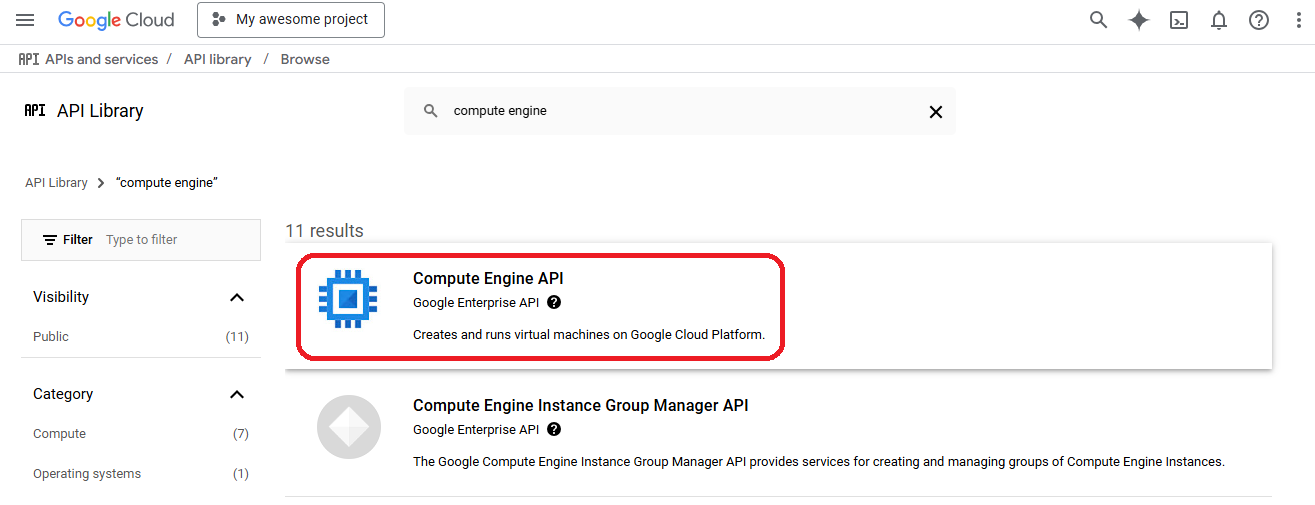Go to APIs and services breadcrumb
1315x505 pixels.
coord(101,59)
